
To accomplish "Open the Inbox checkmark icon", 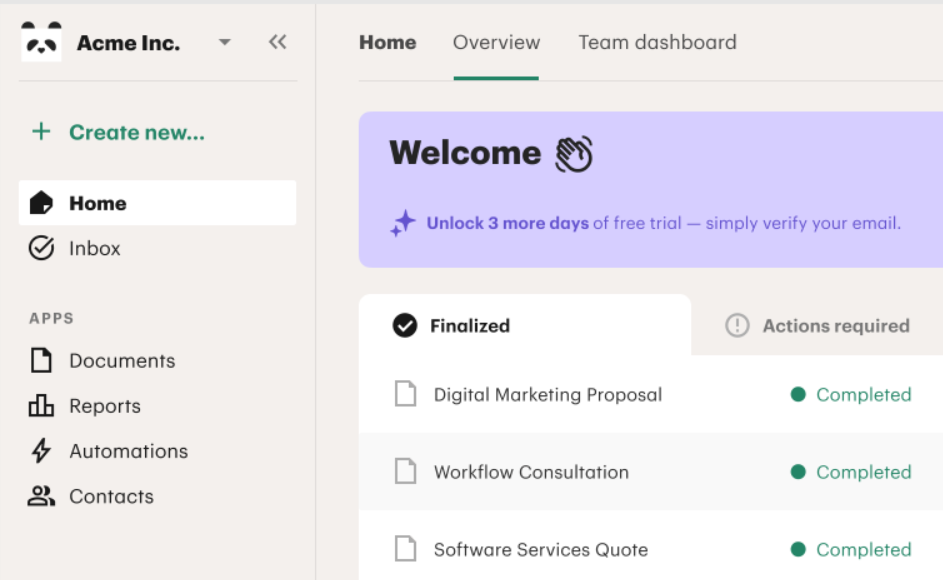I will pos(41,248).
